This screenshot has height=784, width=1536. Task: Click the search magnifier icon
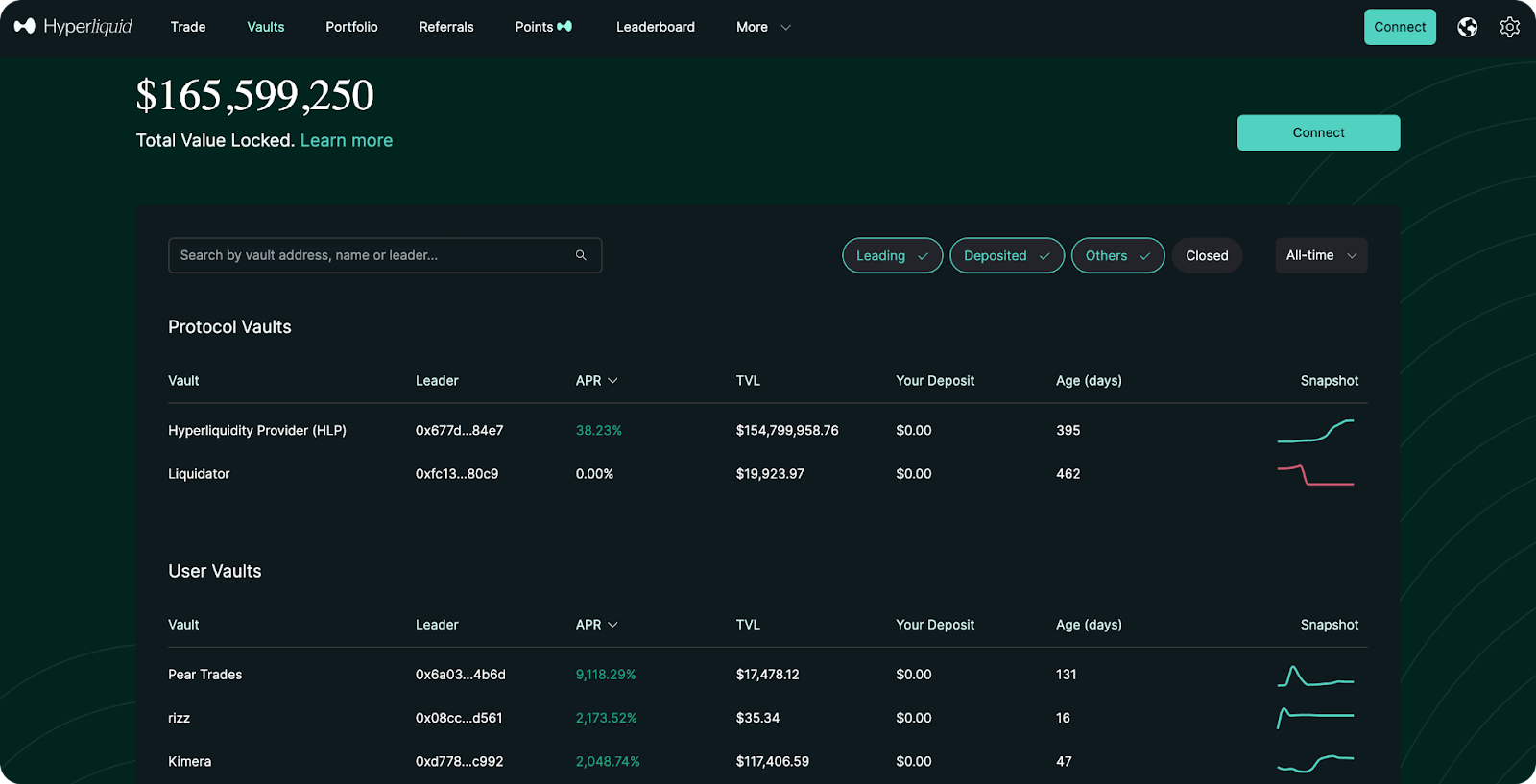tap(581, 255)
